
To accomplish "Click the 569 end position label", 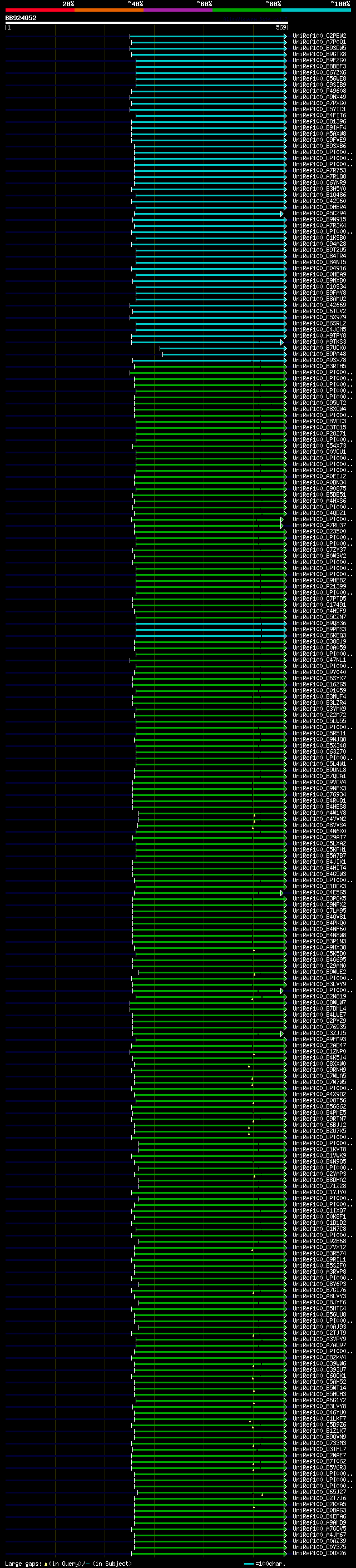I will click(280, 27).
